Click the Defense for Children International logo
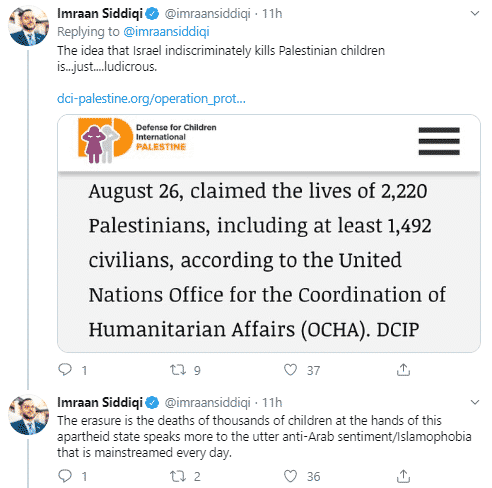 click(x=147, y=140)
